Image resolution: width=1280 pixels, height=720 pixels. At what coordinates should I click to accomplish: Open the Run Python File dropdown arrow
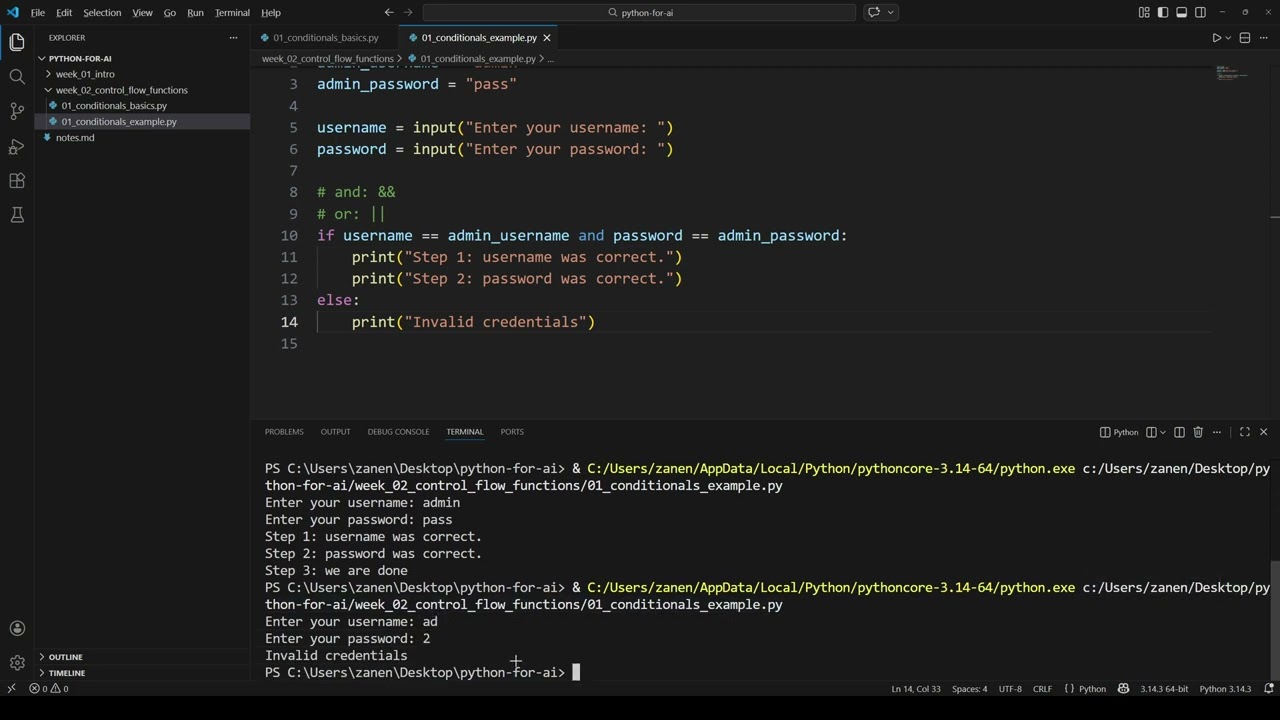point(1228,38)
